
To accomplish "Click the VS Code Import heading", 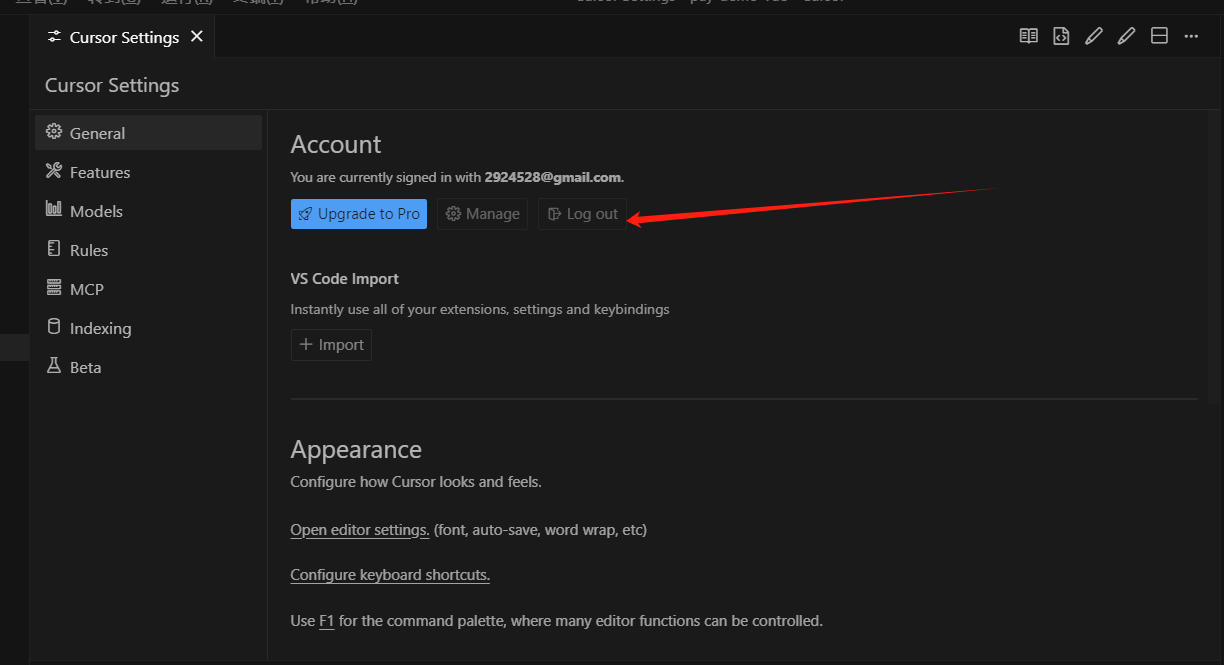I will coord(345,279).
